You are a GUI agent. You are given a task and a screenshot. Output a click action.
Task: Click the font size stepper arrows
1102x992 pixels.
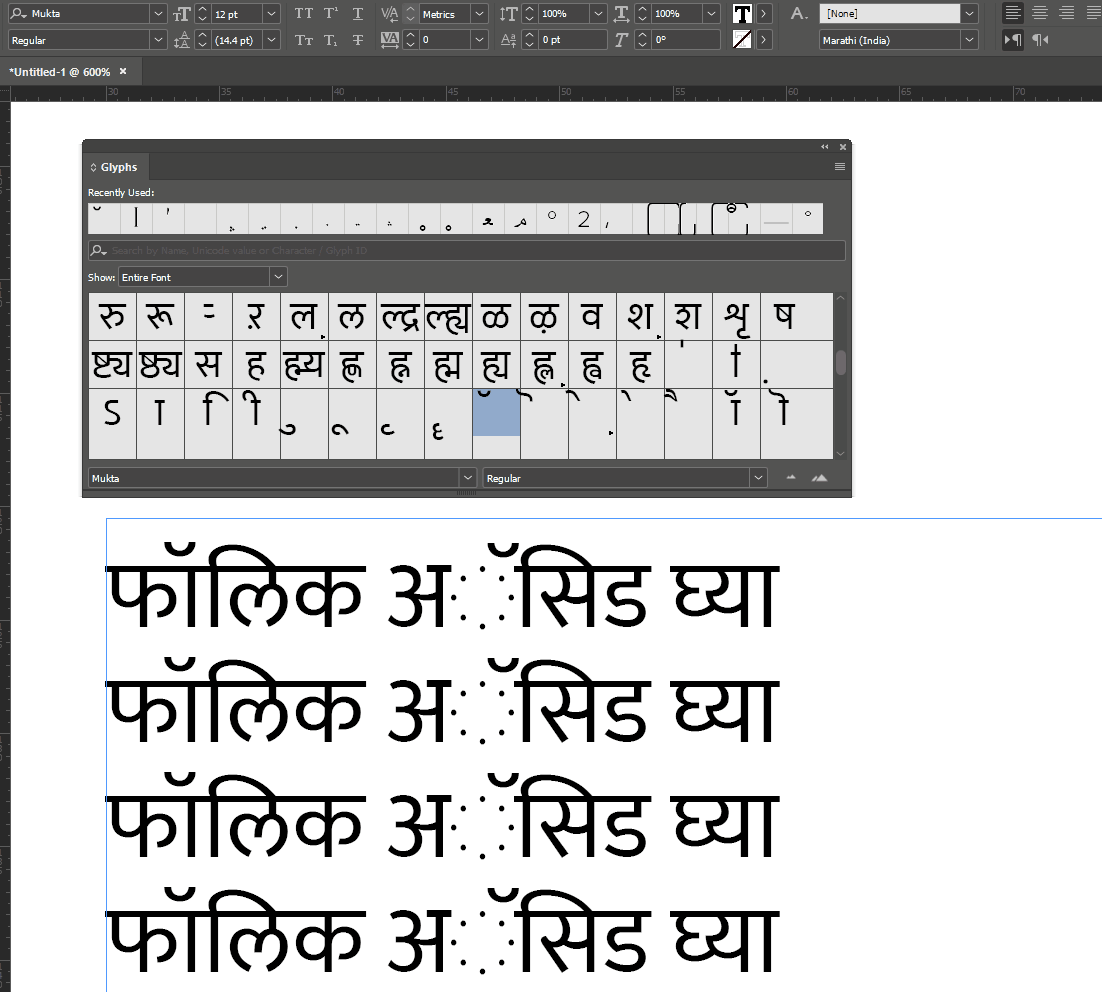click(x=202, y=13)
